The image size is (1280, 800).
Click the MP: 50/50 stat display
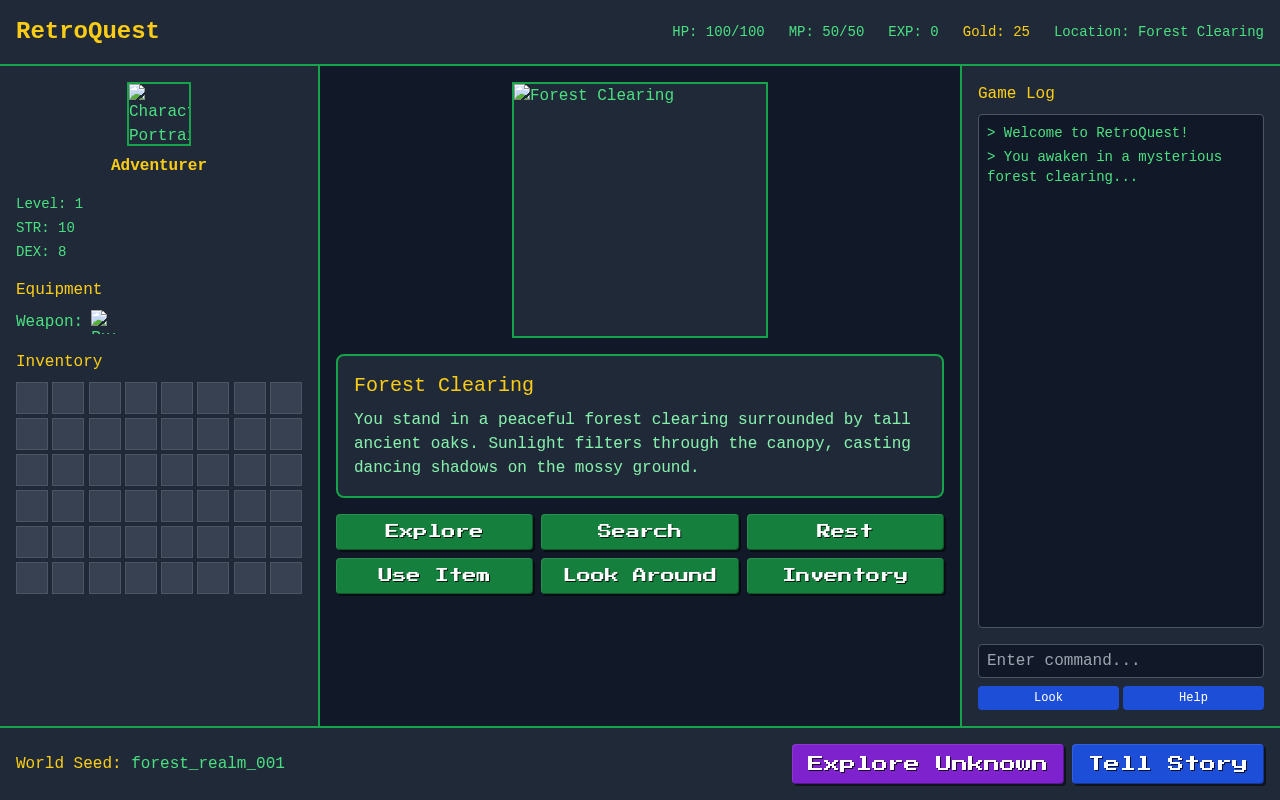(x=825, y=31)
